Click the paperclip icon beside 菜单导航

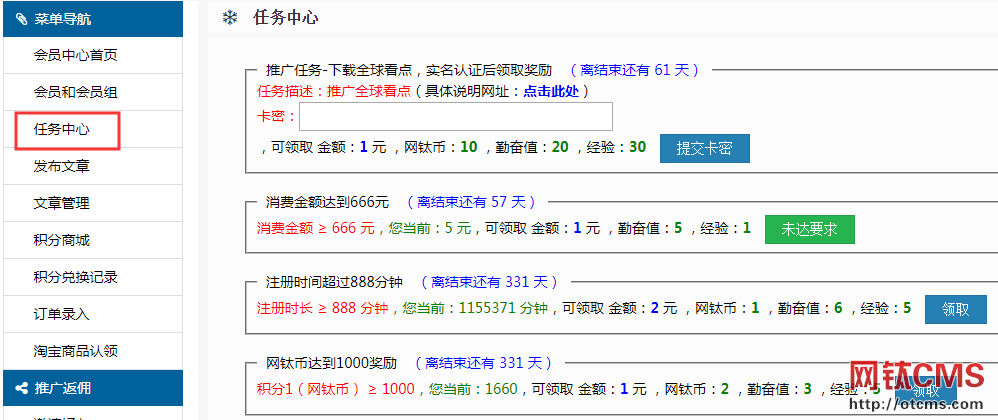pyautogui.click(x=21, y=19)
